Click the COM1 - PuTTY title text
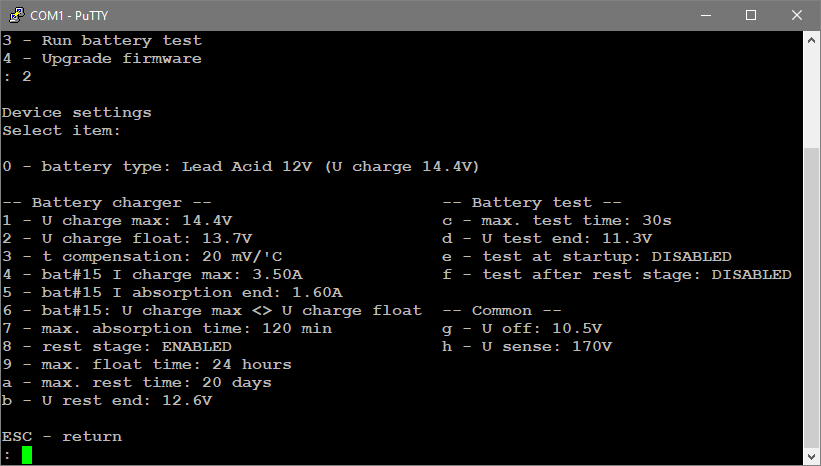This screenshot has height=466, width=821. [x=69, y=16]
